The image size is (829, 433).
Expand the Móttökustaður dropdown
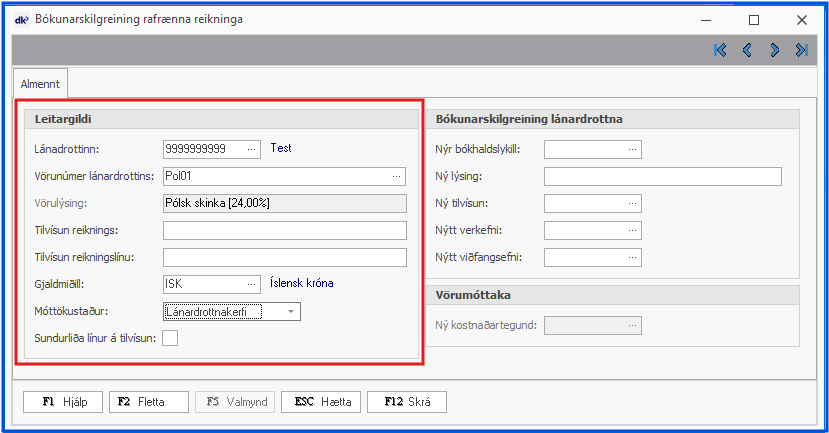click(x=290, y=311)
